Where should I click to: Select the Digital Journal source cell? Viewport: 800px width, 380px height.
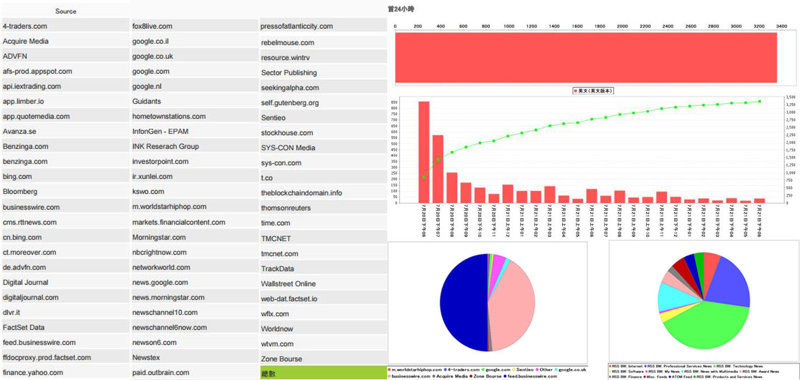(x=65, y=282)
